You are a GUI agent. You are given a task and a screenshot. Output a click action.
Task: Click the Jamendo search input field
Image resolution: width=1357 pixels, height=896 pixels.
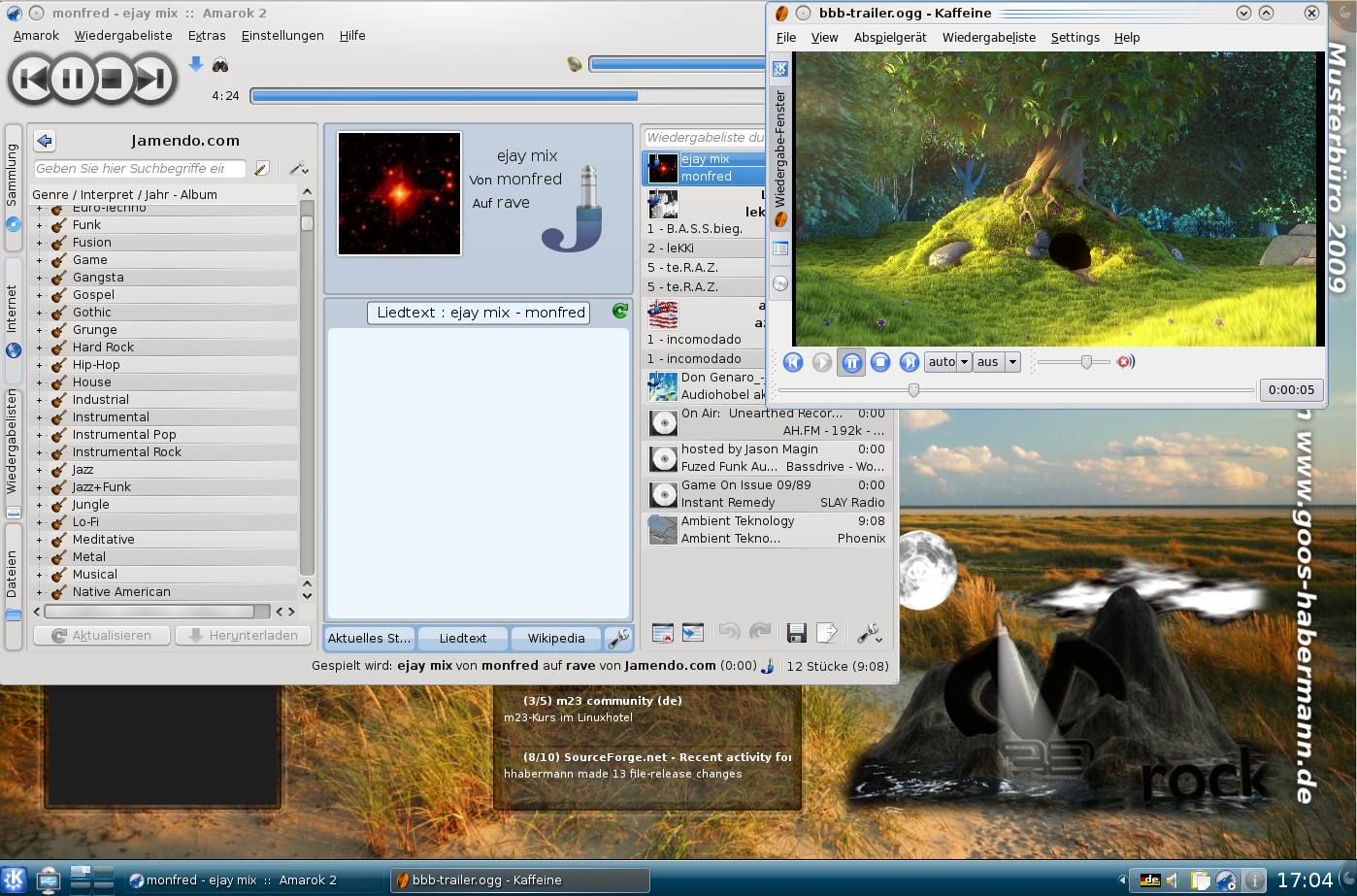[142, 168]
